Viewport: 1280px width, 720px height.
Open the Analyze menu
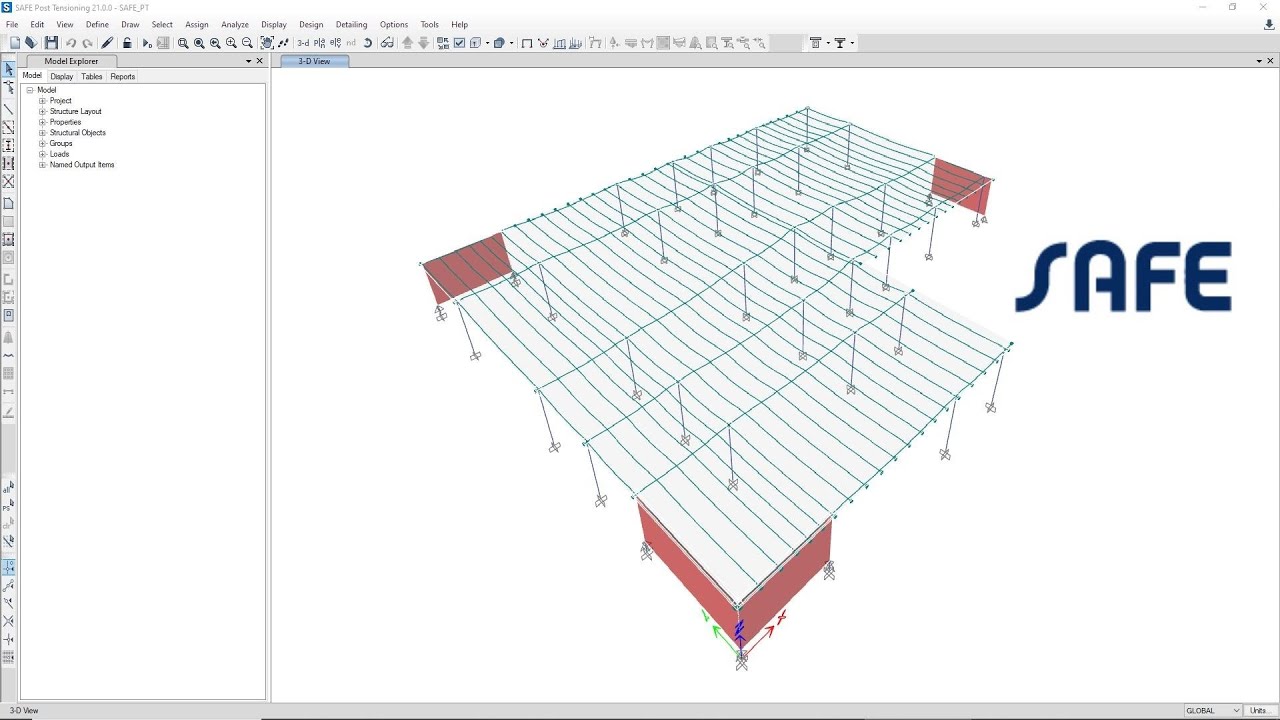coord(235,24)
